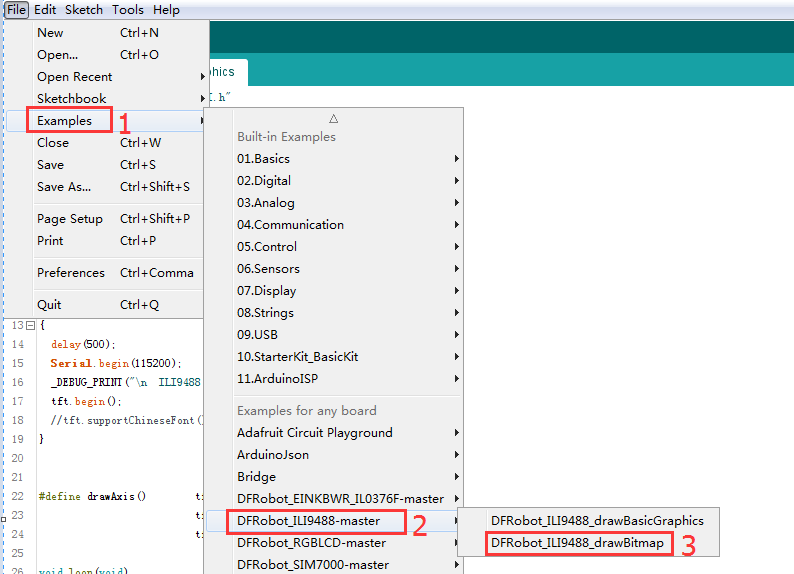Select the open sketch tab
This screenshot has width=794, height=574.
228,72
